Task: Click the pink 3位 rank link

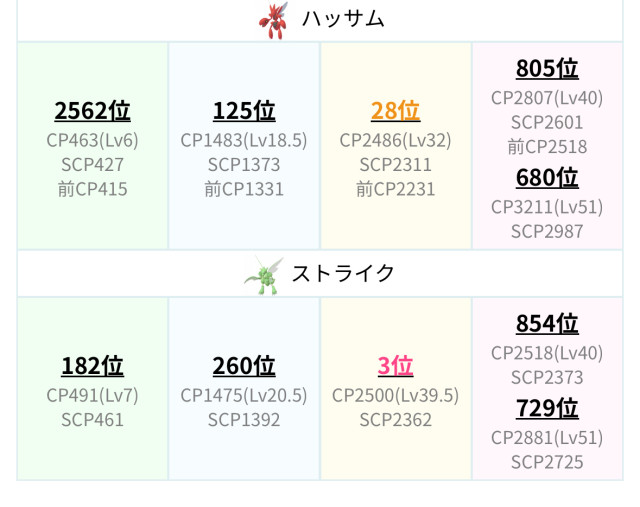Action: pyautogui.click(x=395, y=366)
